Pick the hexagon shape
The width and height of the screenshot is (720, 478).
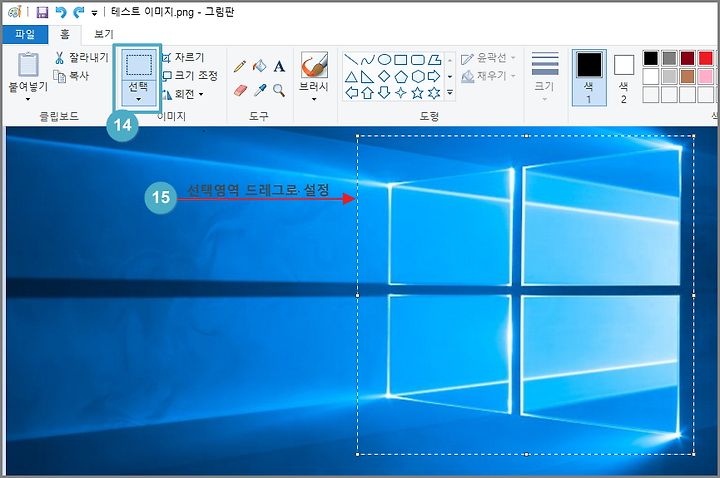click(x=417, y=76)
